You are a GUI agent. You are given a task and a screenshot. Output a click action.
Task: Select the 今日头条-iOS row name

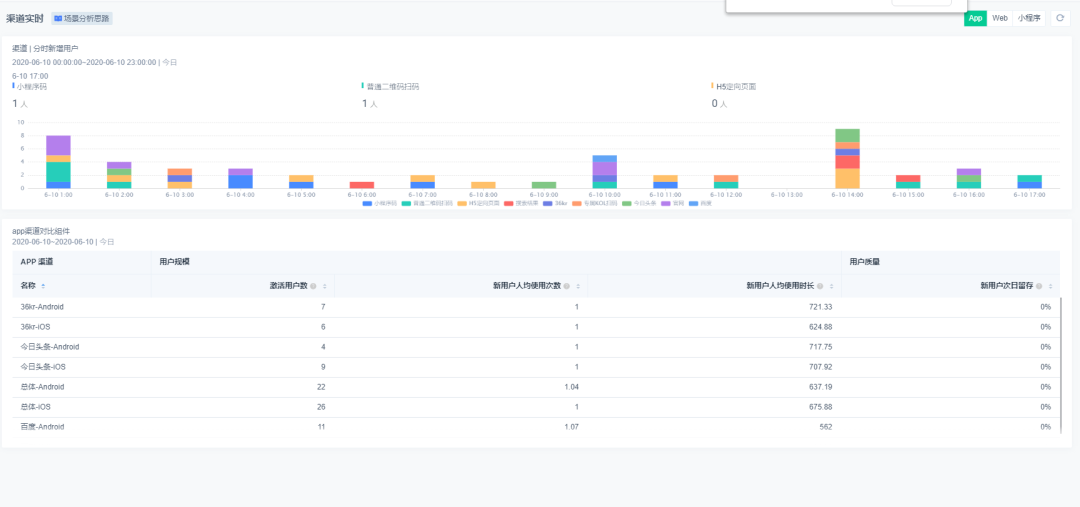coord(43,366)
